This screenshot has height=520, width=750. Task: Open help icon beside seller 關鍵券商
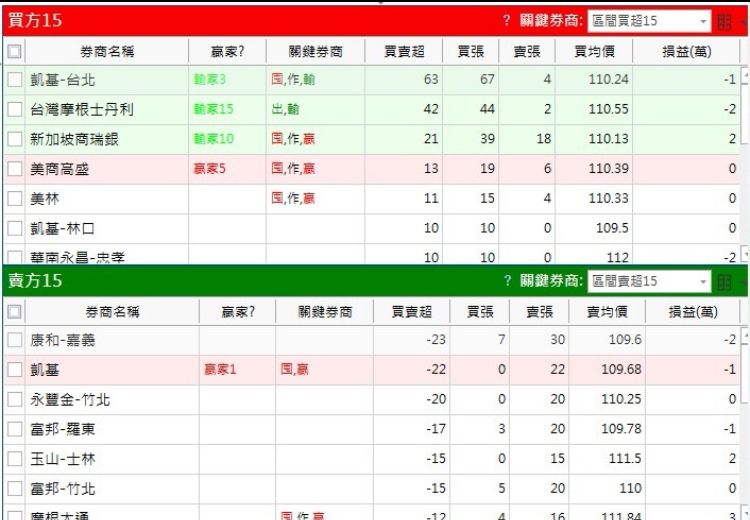[x=507, y=281]
